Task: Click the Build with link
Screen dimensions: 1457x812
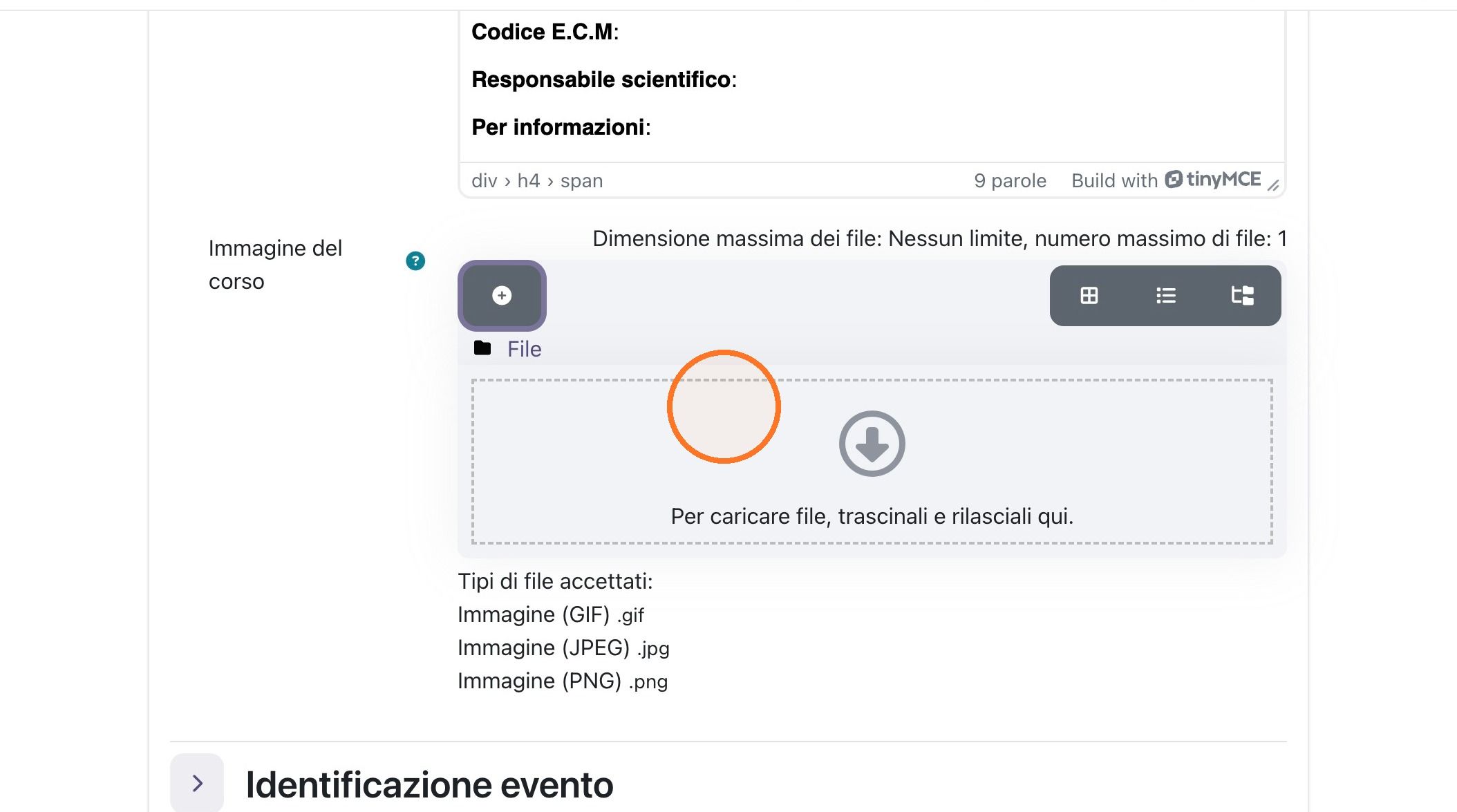Action: pos(1114,181)
